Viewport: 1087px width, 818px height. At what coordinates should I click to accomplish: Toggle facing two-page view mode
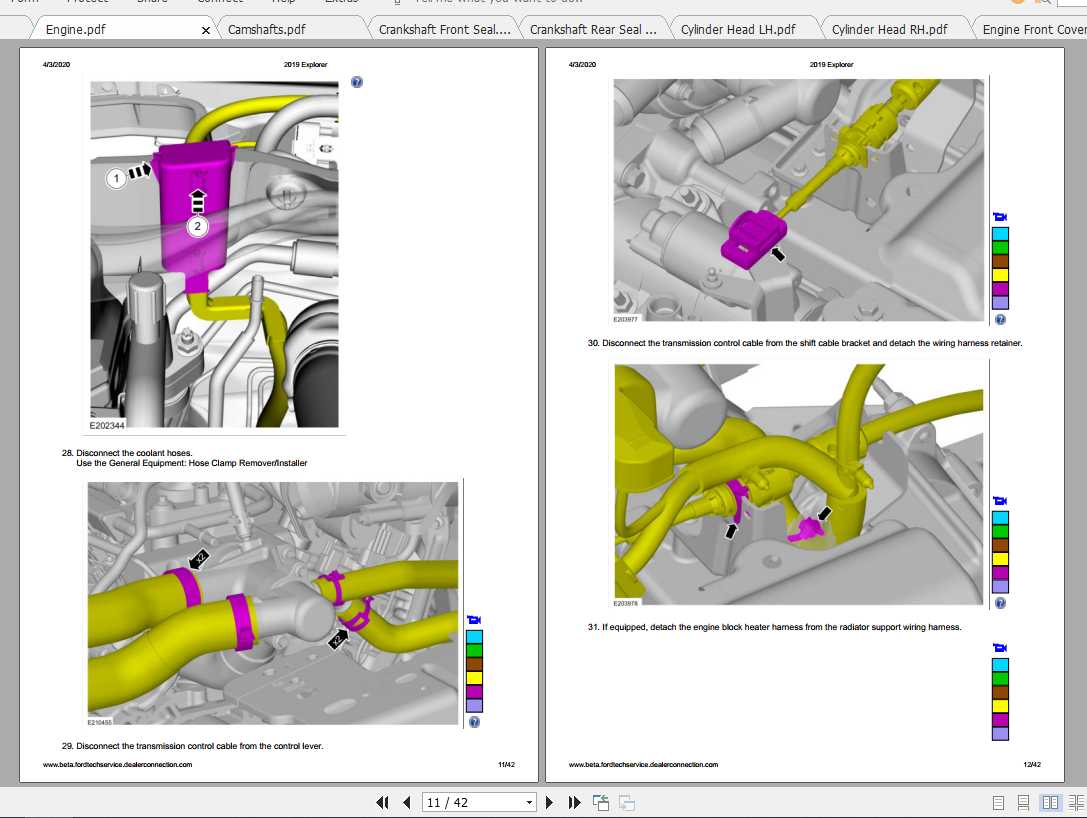coord(1050,802)
